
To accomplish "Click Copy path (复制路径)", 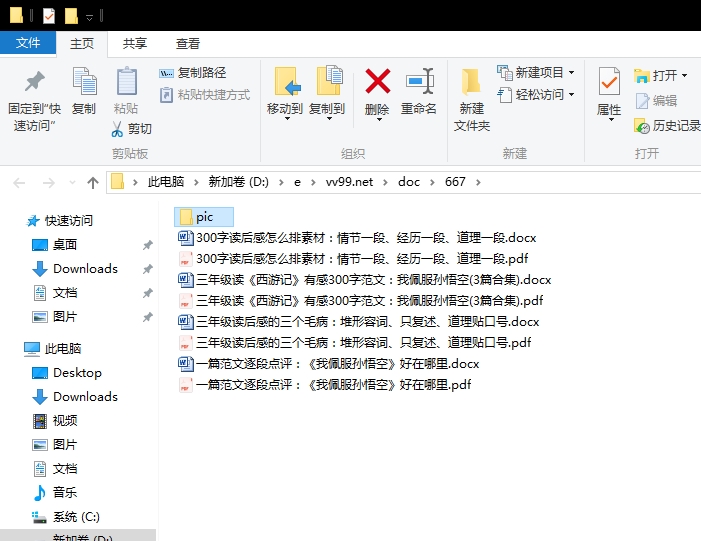I will coord(193,73).
